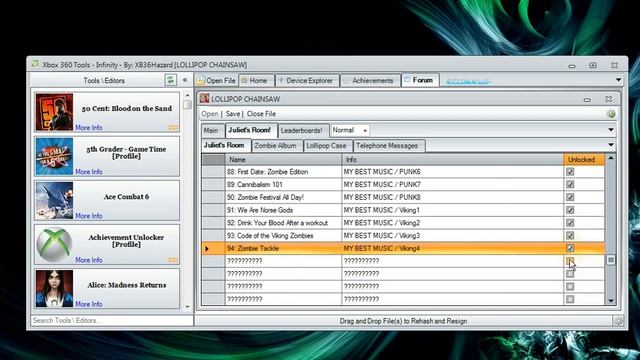Click the tag icon on 50 Cent card
640x360 pixels.
click(x=173, y=128)
